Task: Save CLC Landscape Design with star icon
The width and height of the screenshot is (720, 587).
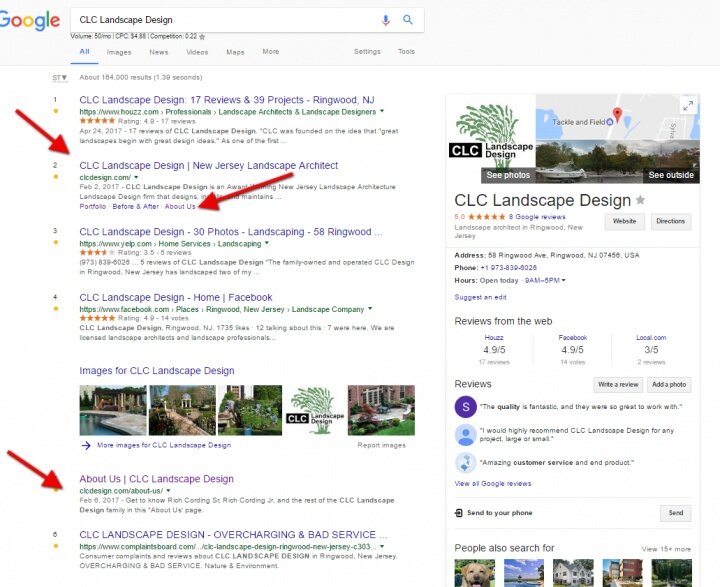Action: 640,200
